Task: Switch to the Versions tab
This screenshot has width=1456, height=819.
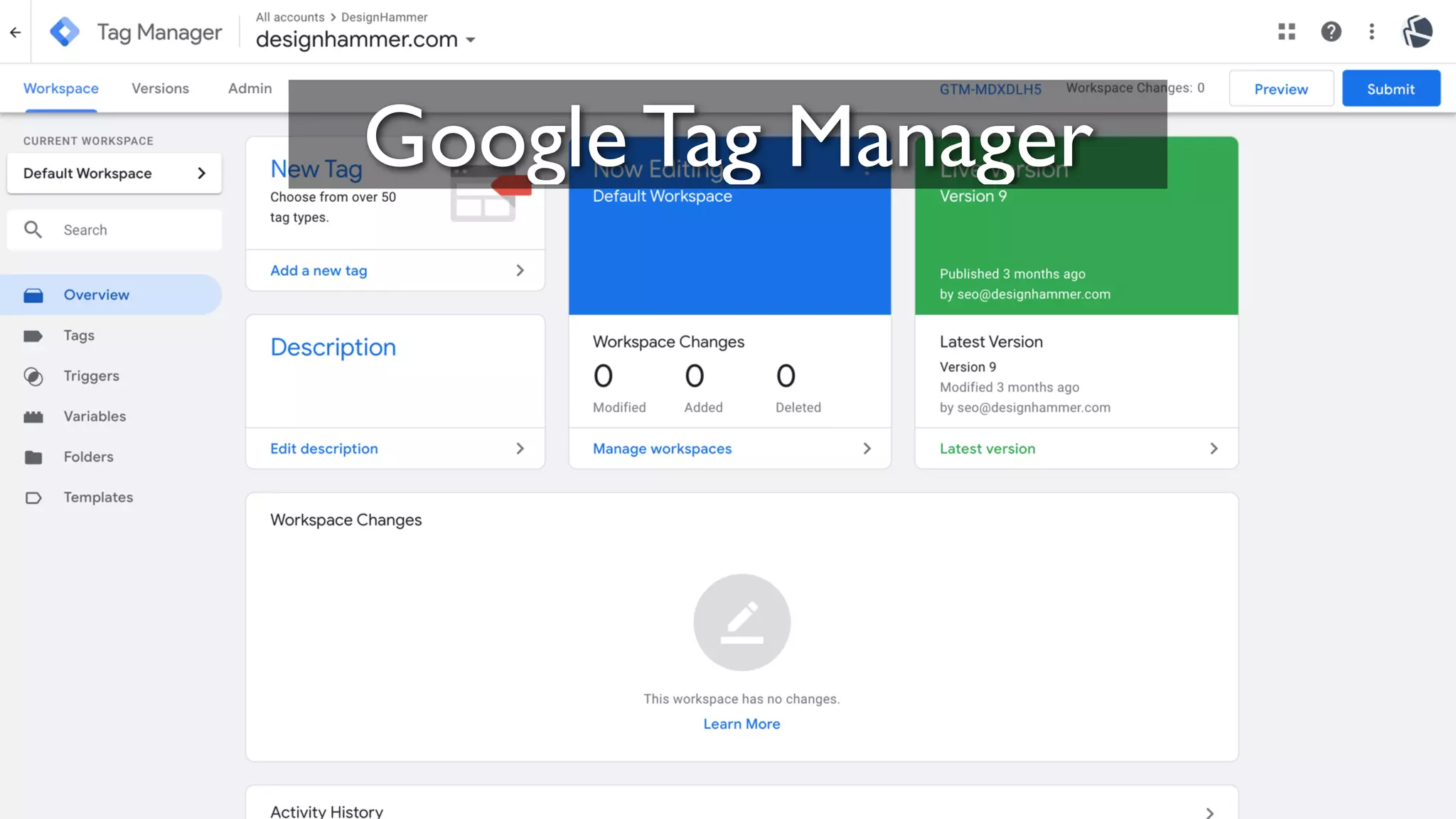Action: (x=160, y=88)
